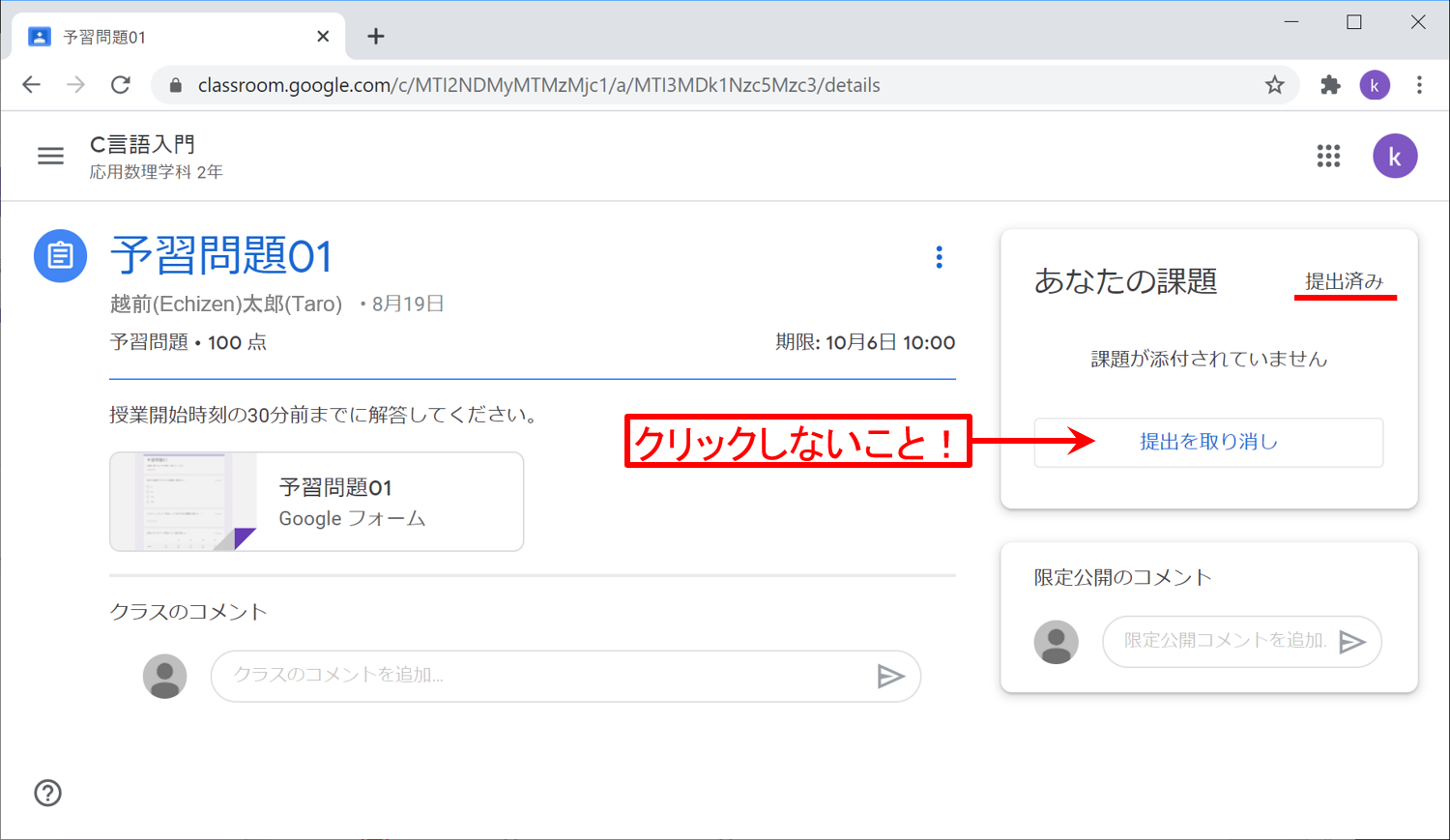Click the 提出を取り消し button

1208,443
